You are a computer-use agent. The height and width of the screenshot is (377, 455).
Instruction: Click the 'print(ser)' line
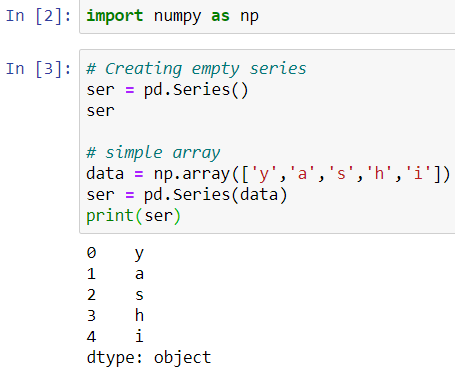[133, 216]
